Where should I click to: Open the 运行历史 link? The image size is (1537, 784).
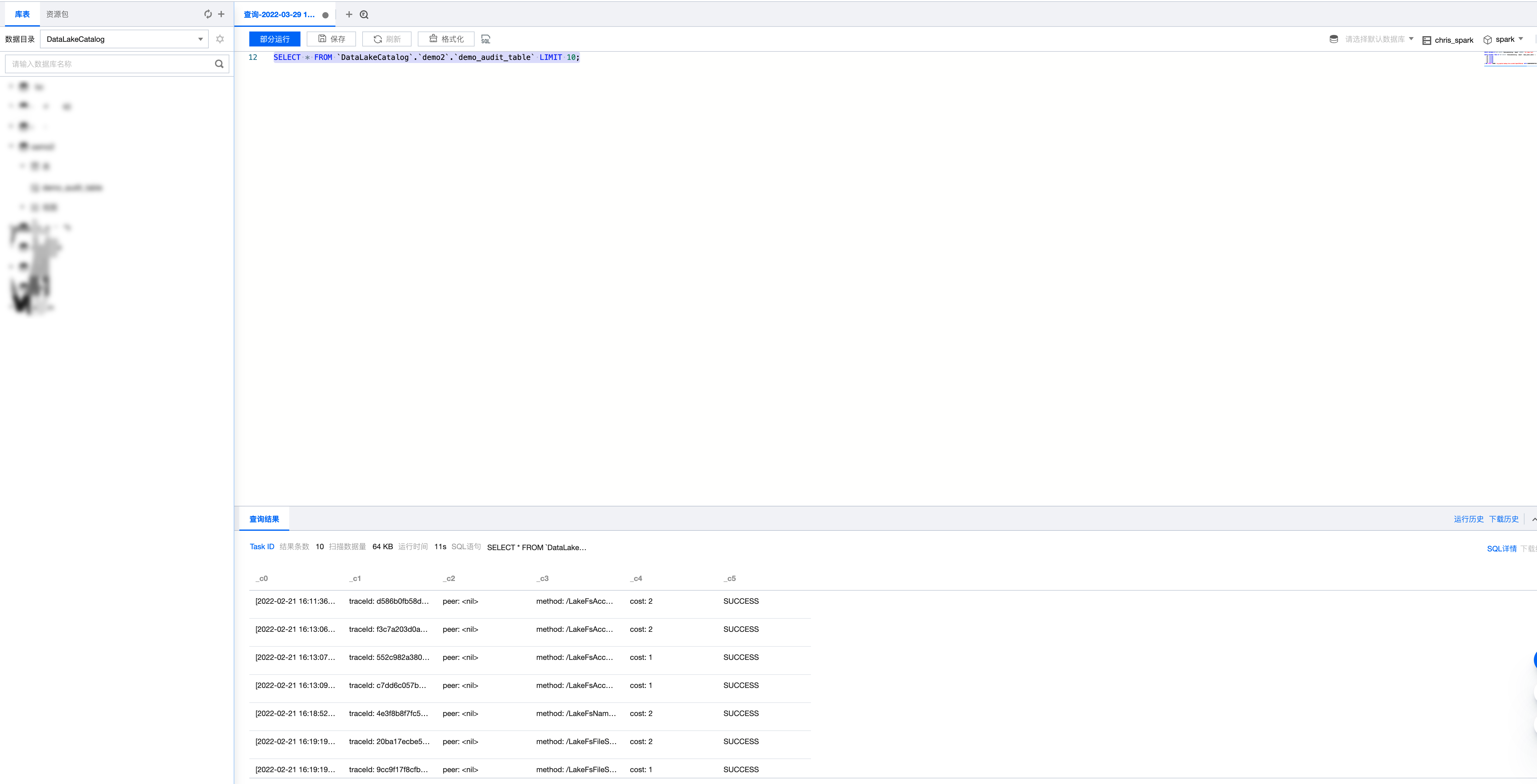point(1468,519)
